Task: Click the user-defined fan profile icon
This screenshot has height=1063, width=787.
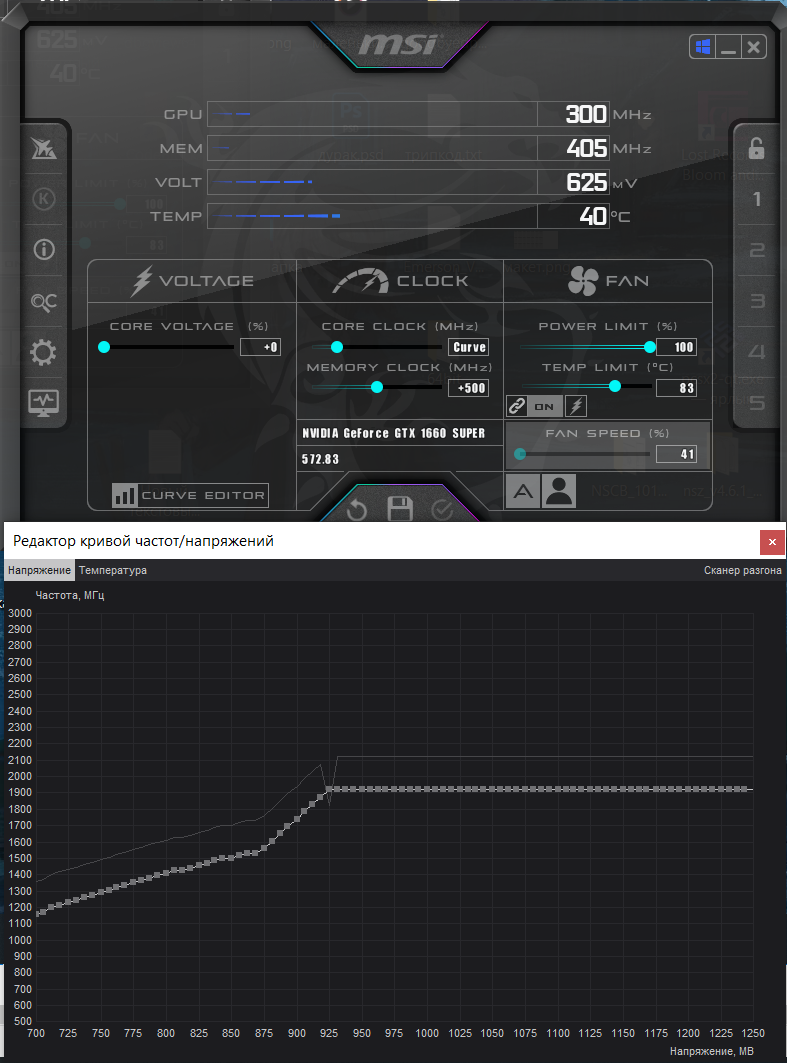Action: pyautogui.click(x=559, y=491)
